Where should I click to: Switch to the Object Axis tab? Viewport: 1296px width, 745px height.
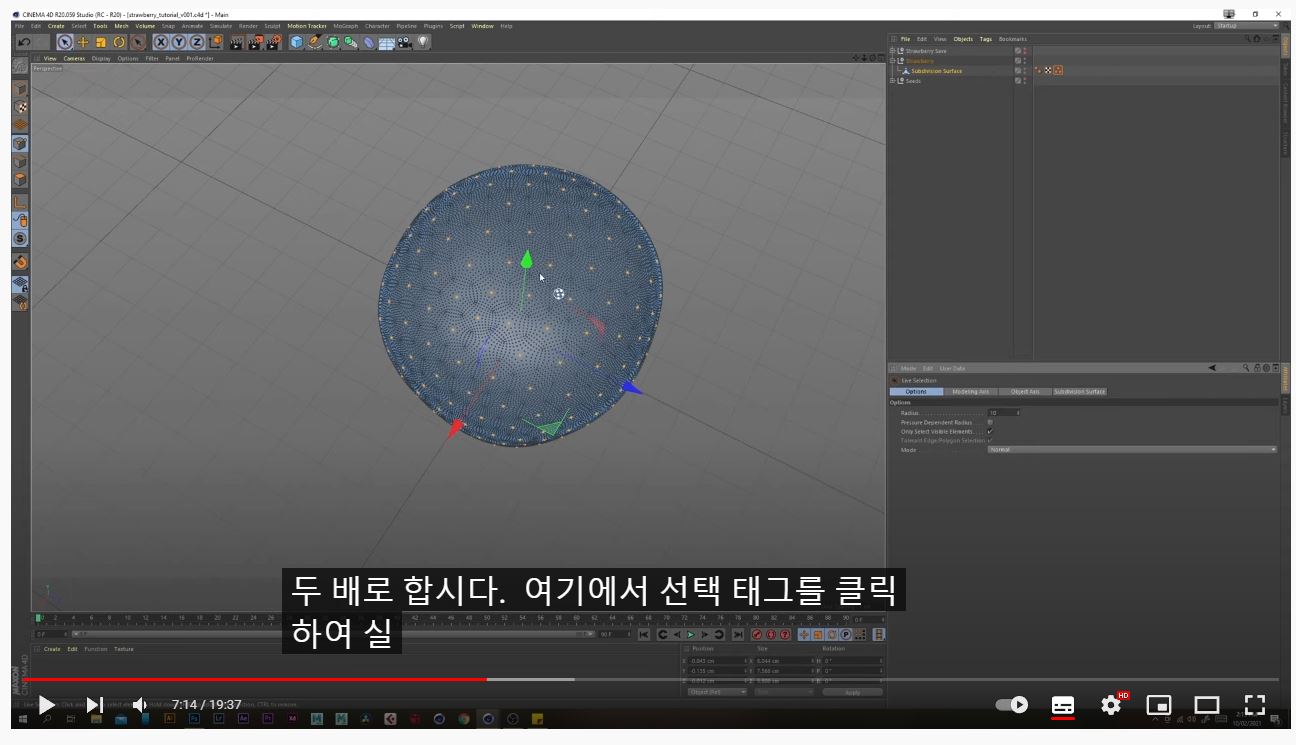pyautogui.click(x=1025, y=392)
